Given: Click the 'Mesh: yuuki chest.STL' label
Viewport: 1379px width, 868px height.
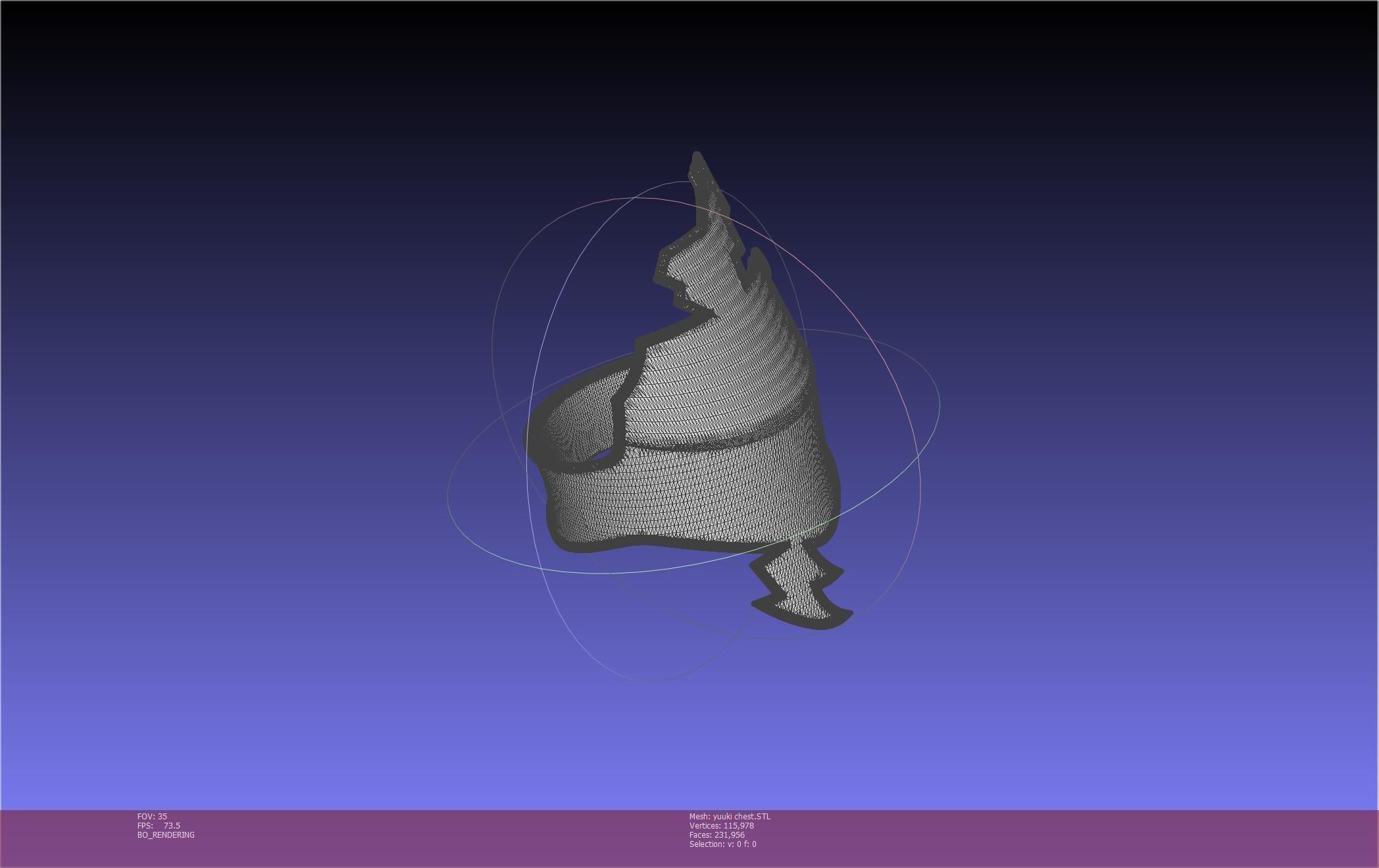Looking at the screenshot, I should click(x=730, y=816).
